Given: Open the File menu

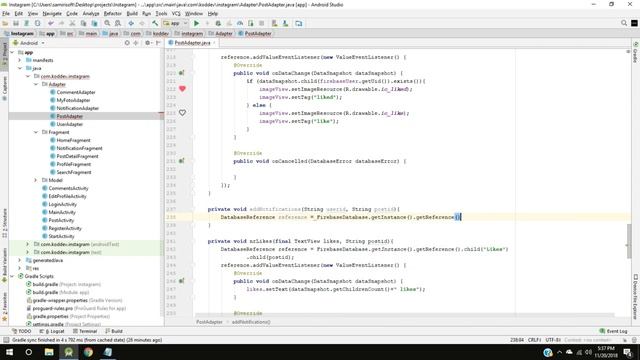Looking at the screenshot, I should [6, 13].
